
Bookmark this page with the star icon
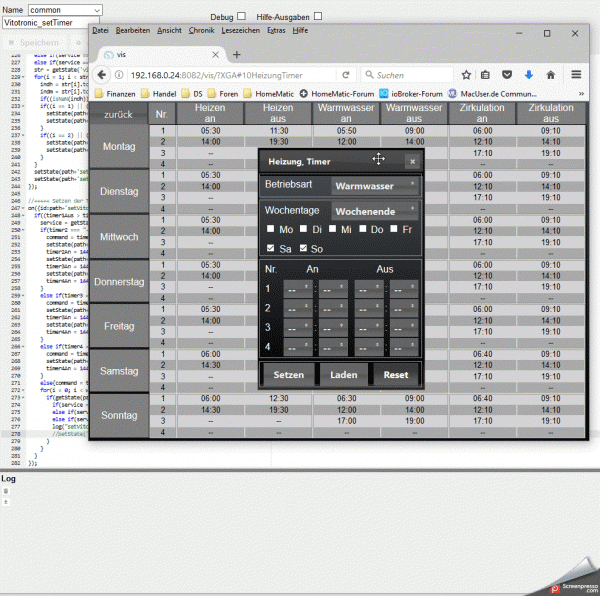pos(466,75)
